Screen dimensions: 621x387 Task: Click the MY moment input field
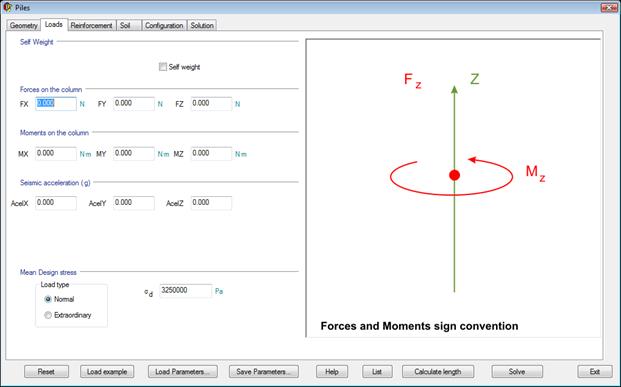tap(134, 154)
